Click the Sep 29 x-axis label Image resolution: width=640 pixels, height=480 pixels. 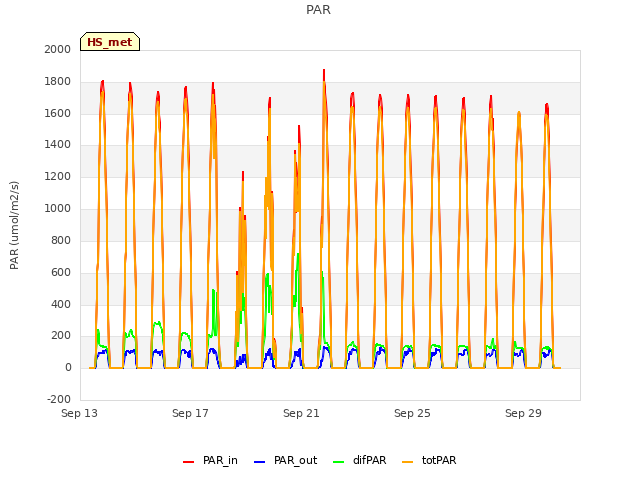(523, 413)
